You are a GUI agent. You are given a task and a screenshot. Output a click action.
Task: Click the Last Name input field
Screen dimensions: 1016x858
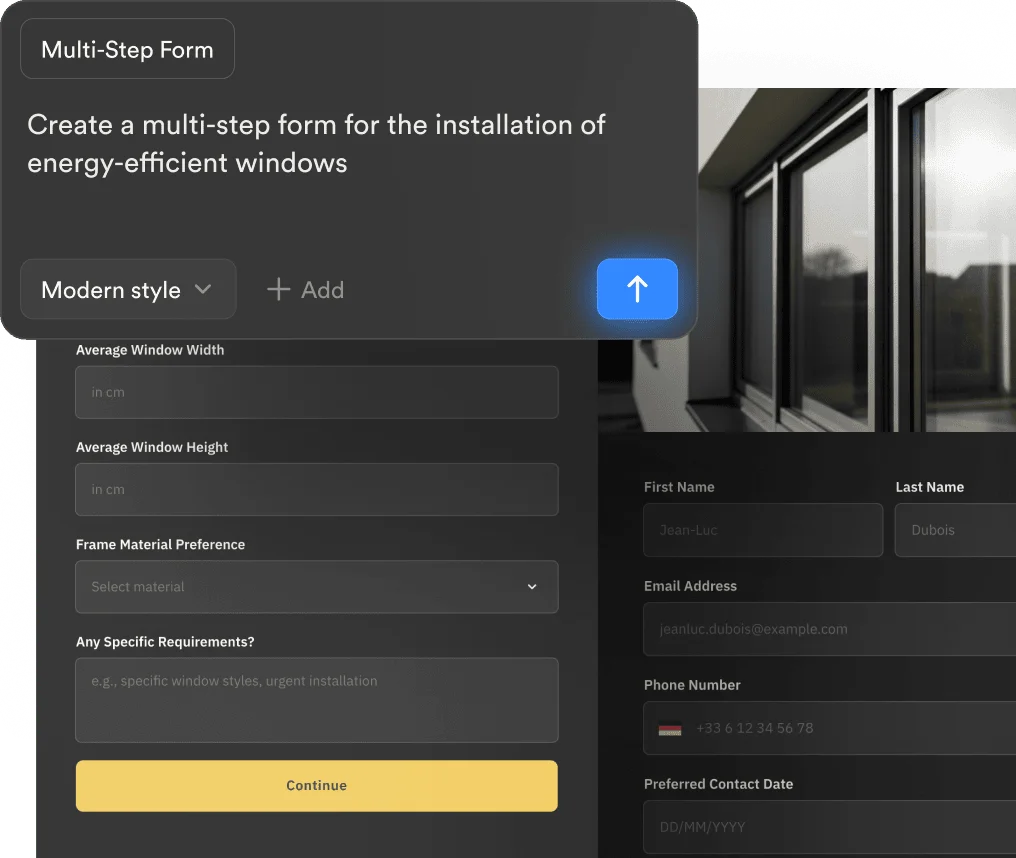click(x=955, y=530)
